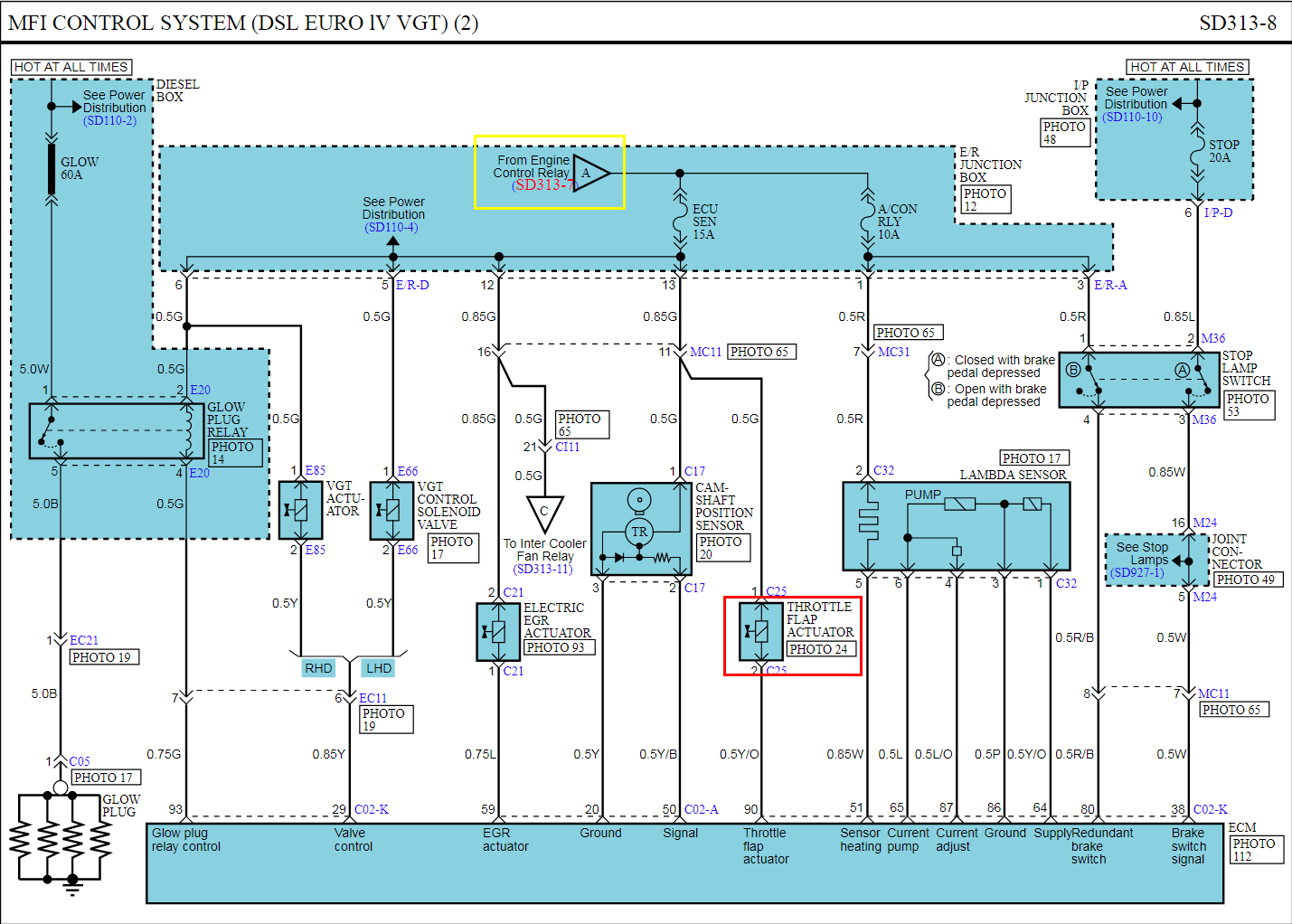Click the E/R-D connector label
Image resolution: width=1292 pixels, height=924 pixels.
point(412,285)
